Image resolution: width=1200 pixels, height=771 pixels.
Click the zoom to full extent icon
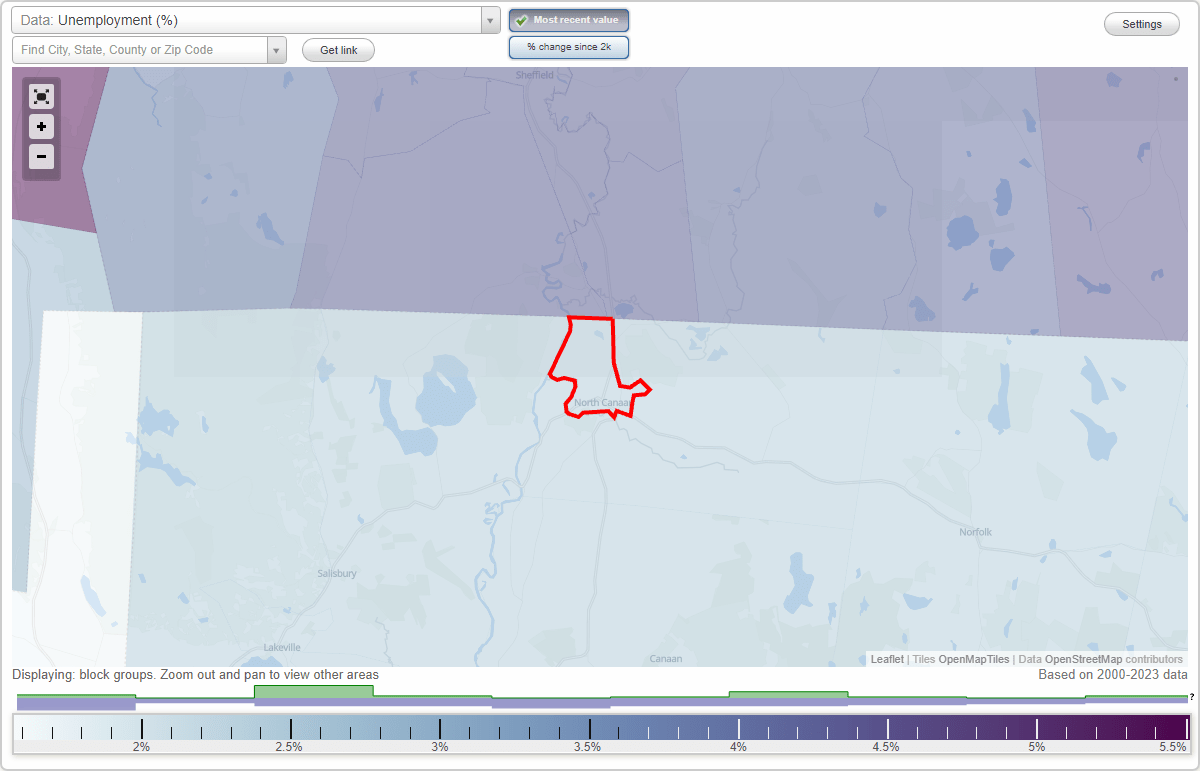[41, 96]
